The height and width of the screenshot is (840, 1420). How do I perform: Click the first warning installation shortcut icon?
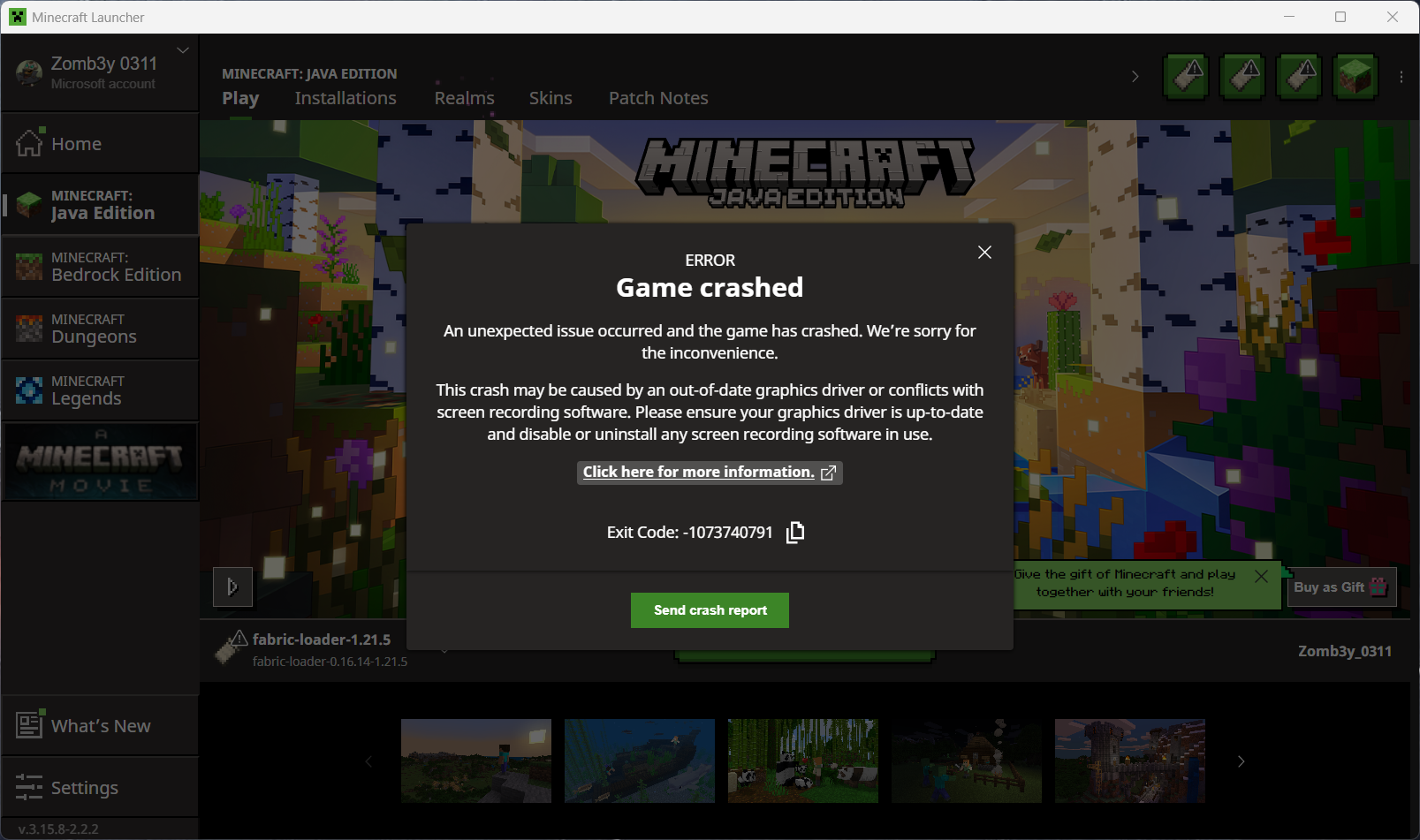(1187, 77)
